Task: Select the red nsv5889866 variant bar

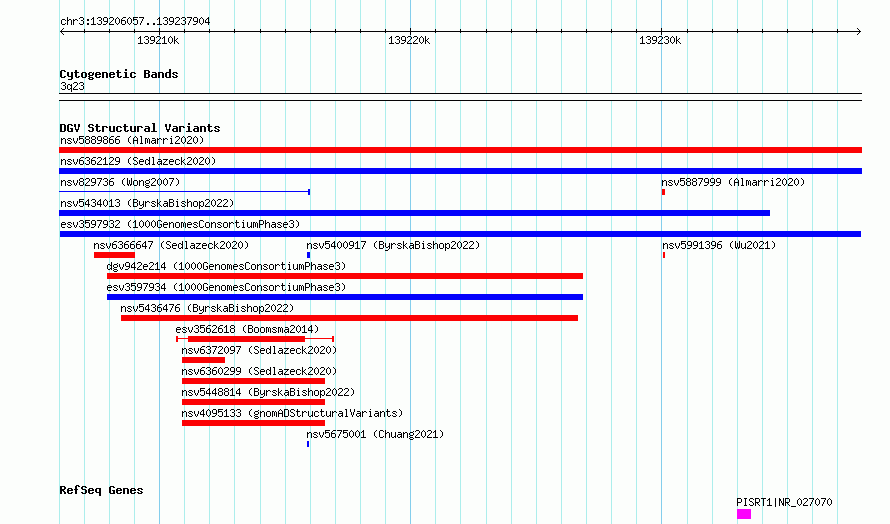Action: [x=460, y=150]
